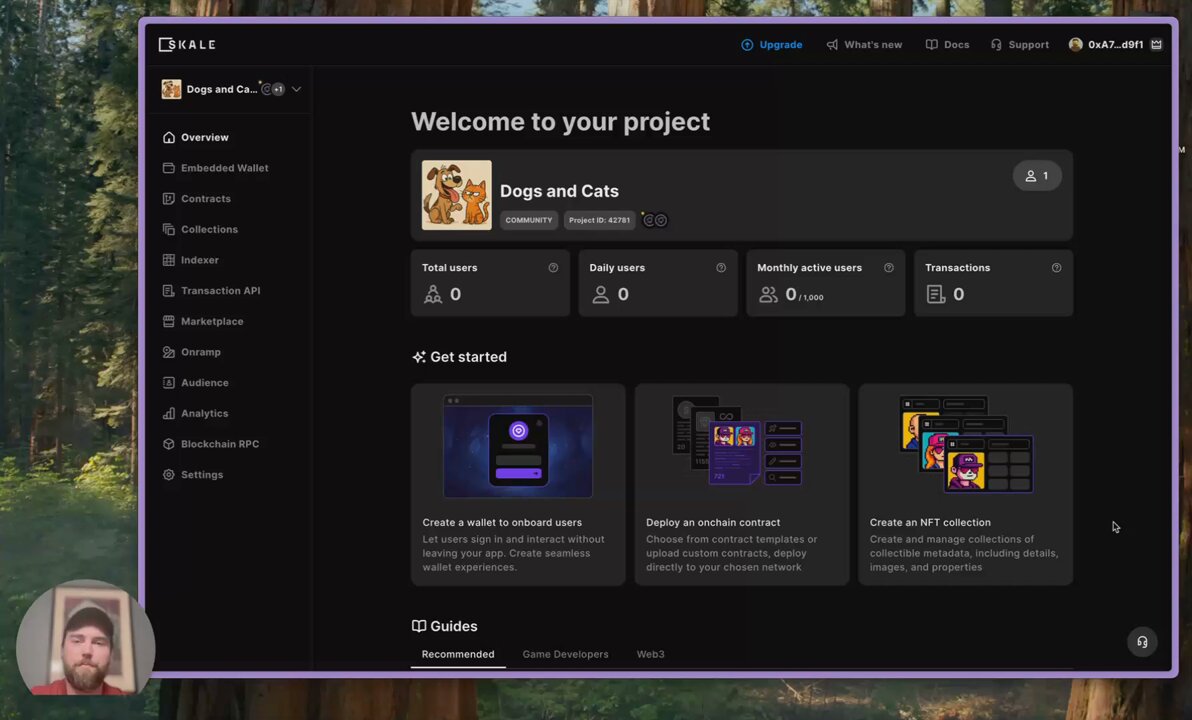Open Create an NFT collection card
1192x720 pixels.
coord(965,484)
